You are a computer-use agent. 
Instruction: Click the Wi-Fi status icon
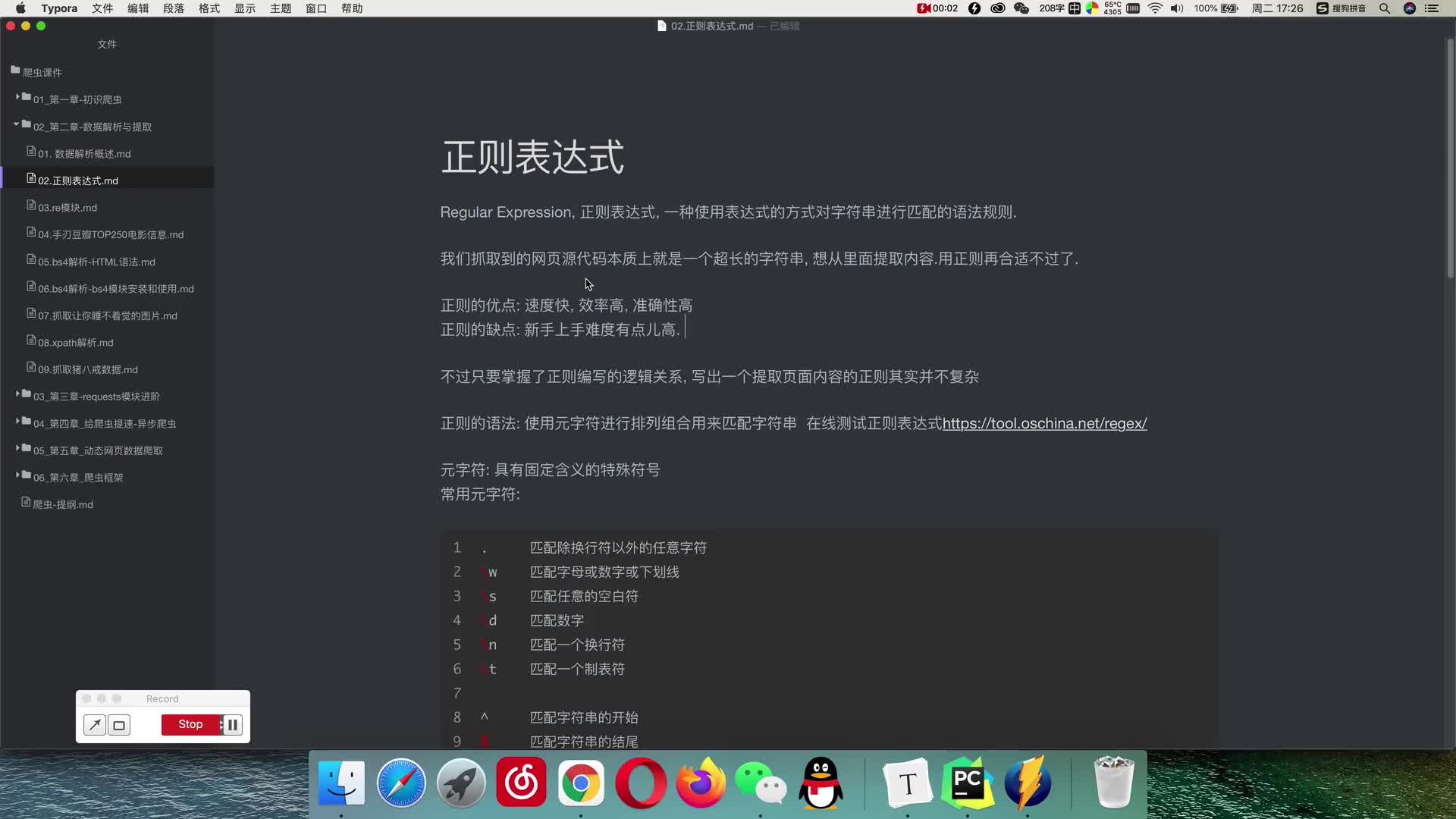click(1155, 8)
